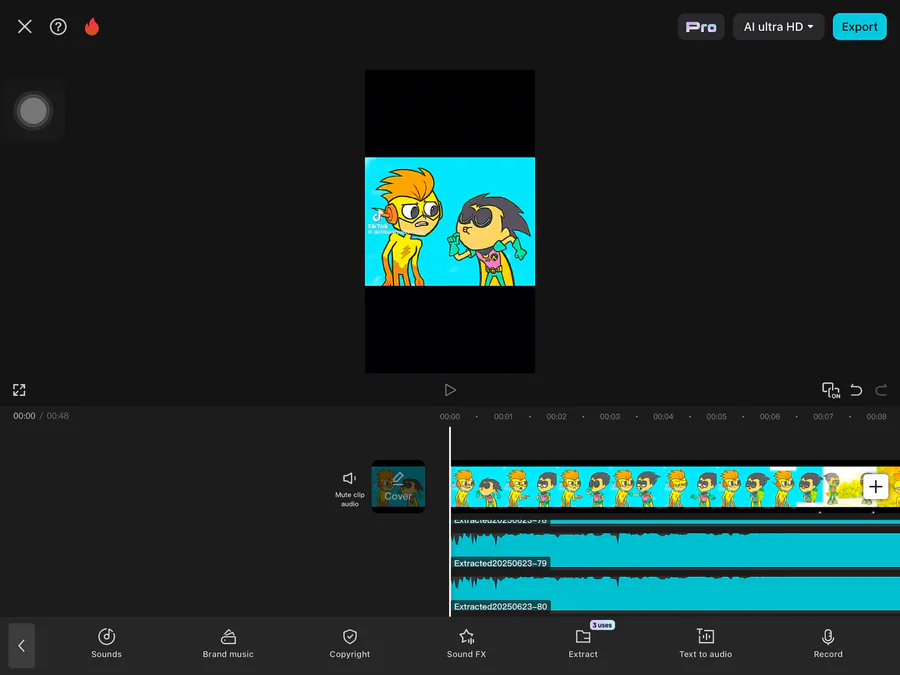The width and height of the screenshot is (900, 675).
Task: Enter fullscreen preview with the expand icon
Action: point(19,390)
